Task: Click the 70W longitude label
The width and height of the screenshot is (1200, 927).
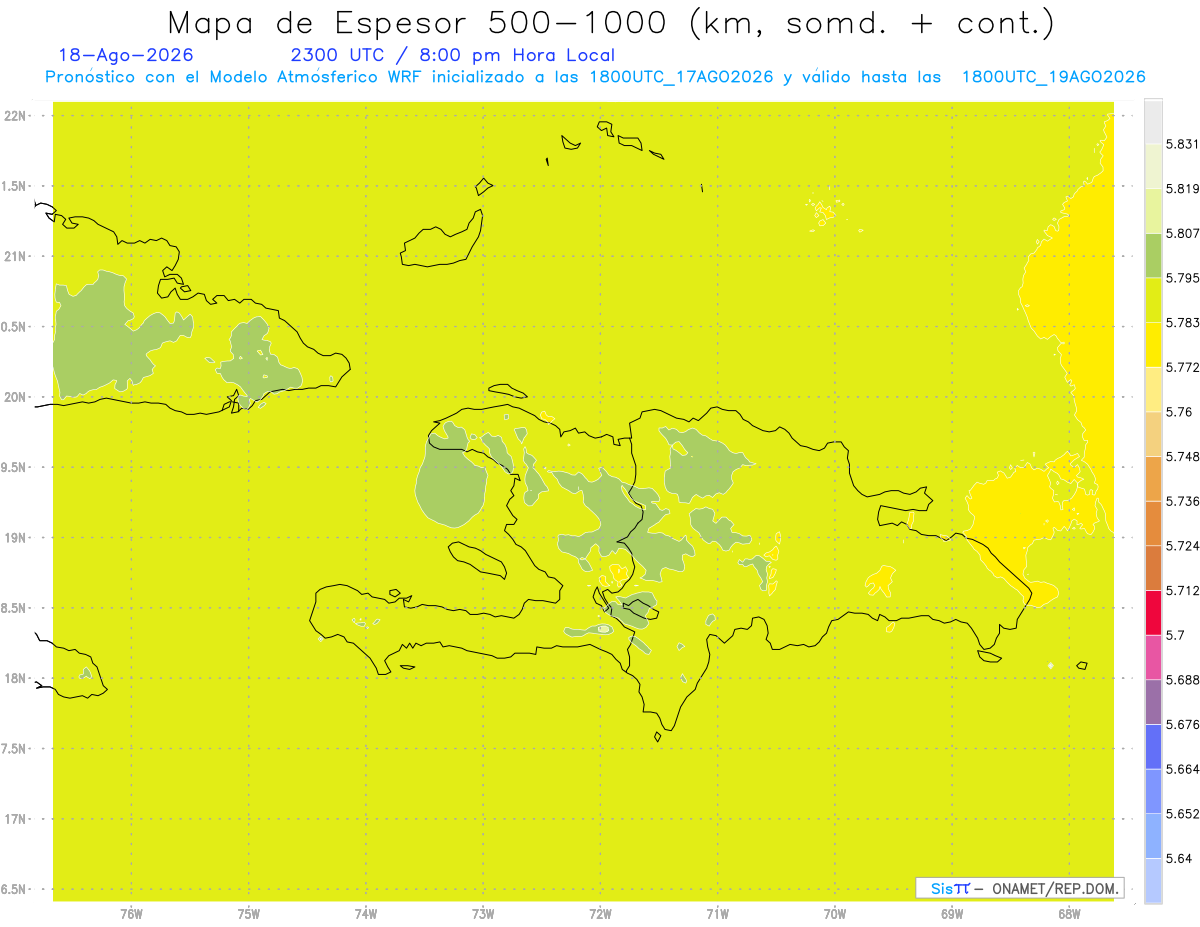Action: (x=834, y=914)
